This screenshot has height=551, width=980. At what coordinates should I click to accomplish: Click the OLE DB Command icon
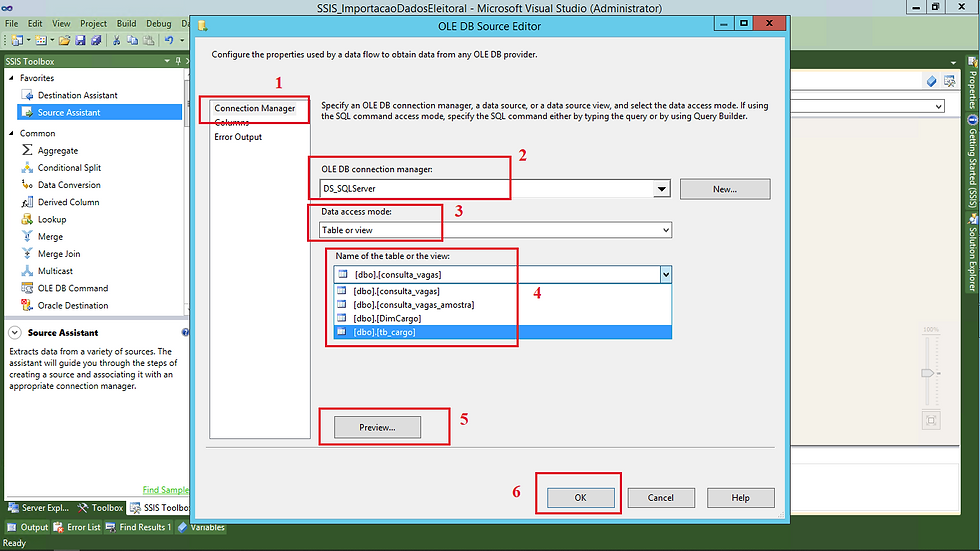pyautogui.click(x=27, y=288)
